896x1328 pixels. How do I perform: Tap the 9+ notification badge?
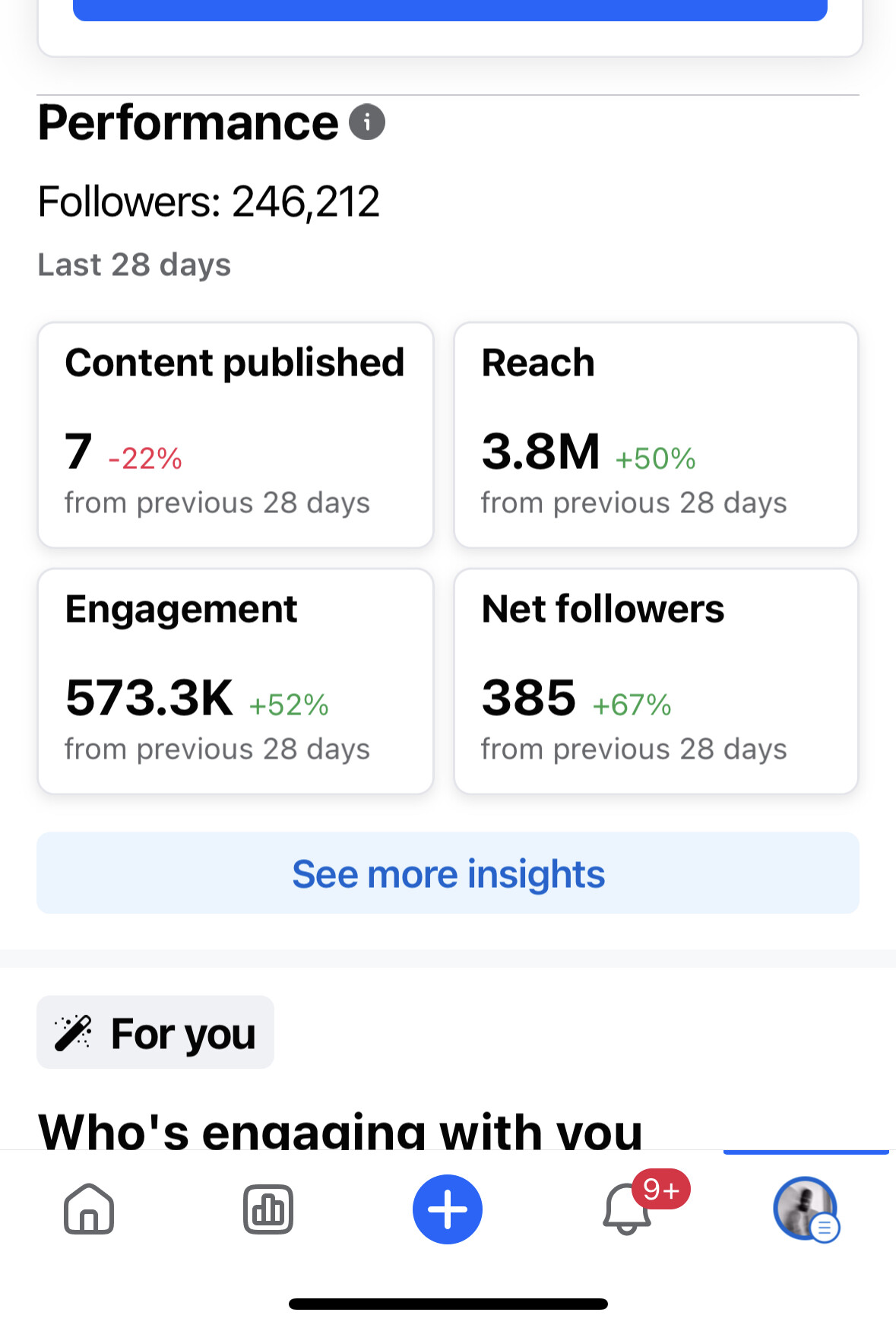[x=661, y=1189]
